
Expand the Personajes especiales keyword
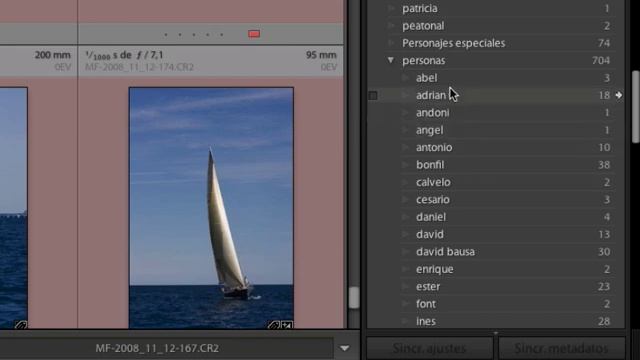(x=391, y=43)
